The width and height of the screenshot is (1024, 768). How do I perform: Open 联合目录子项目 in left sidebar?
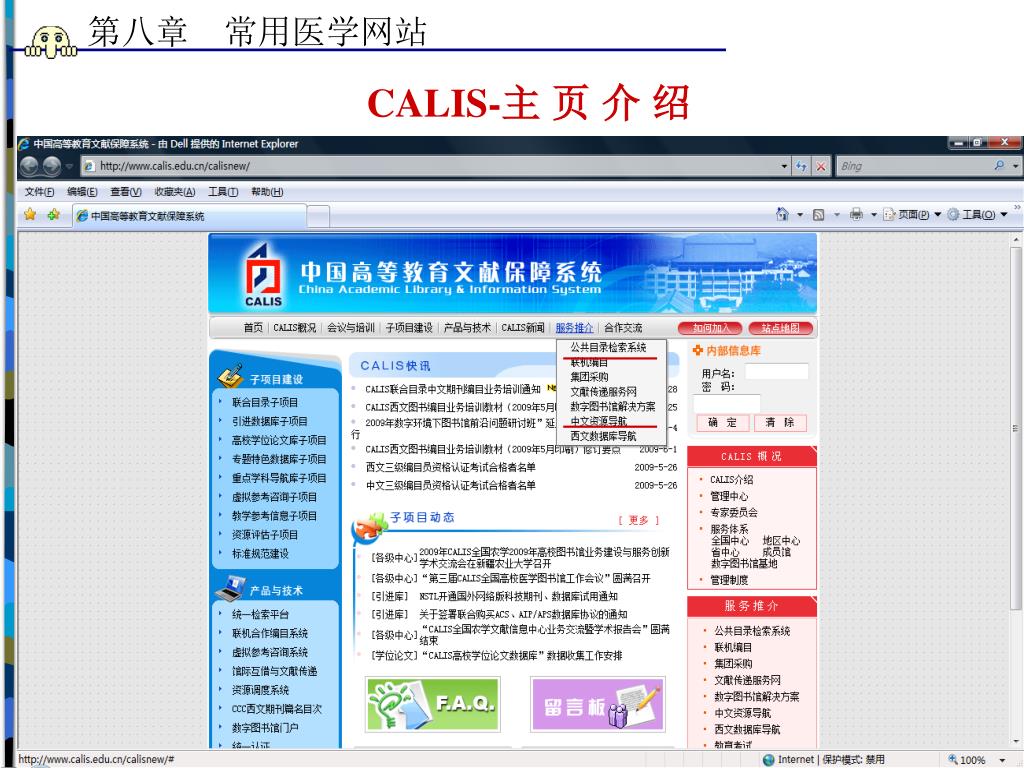pos(264,402)
